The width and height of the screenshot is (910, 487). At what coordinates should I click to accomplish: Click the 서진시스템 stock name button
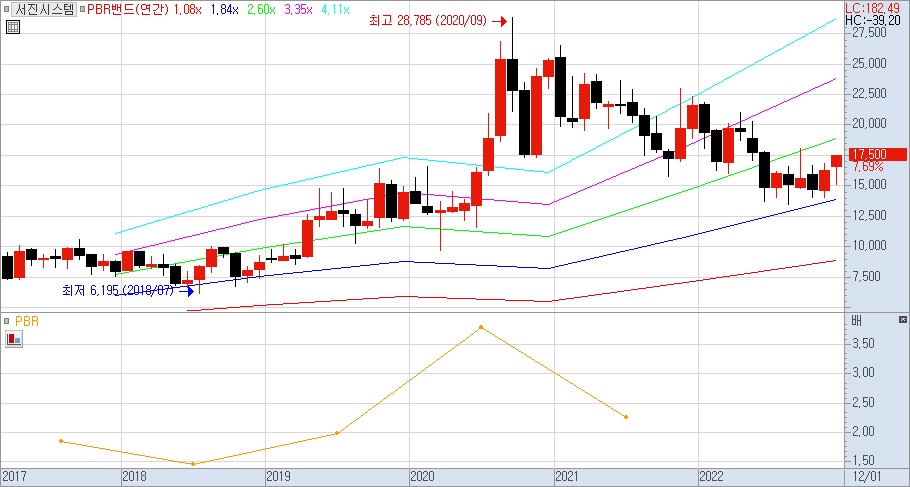[44, 9]
